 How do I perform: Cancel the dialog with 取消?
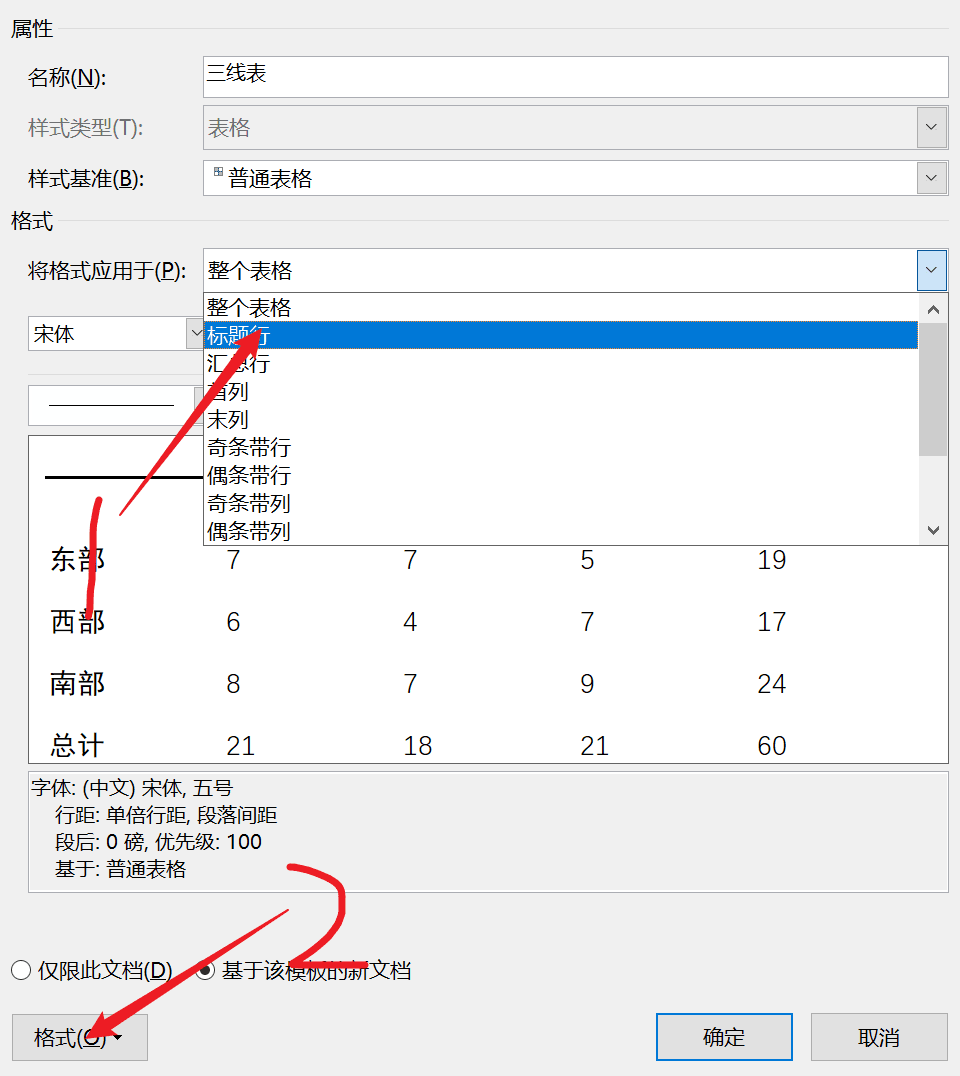tap(879, 1037)
